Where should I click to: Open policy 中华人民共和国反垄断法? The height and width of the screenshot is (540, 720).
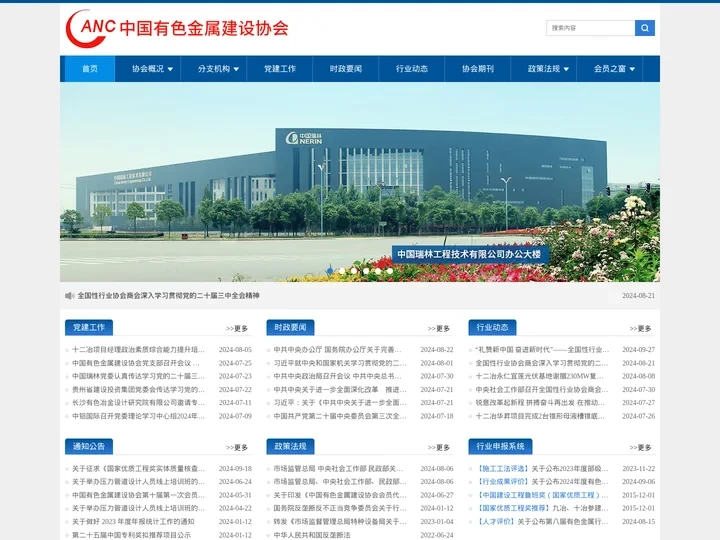point(312,535)
